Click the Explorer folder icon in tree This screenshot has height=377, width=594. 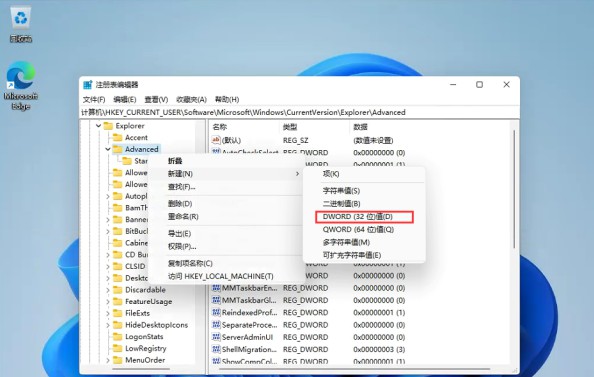pyautogui.click(x=108, y=126)
